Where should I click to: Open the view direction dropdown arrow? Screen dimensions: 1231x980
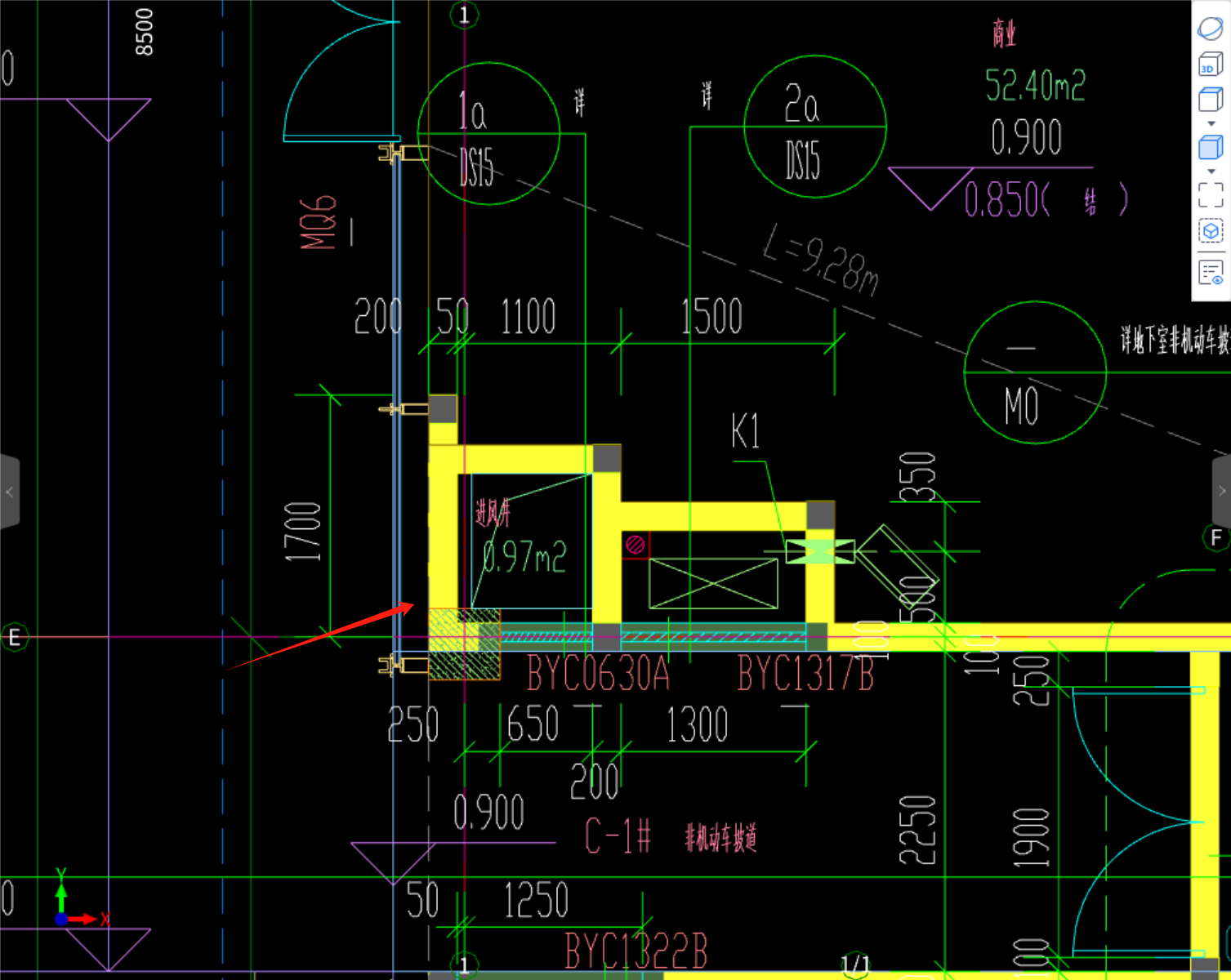1211,124
